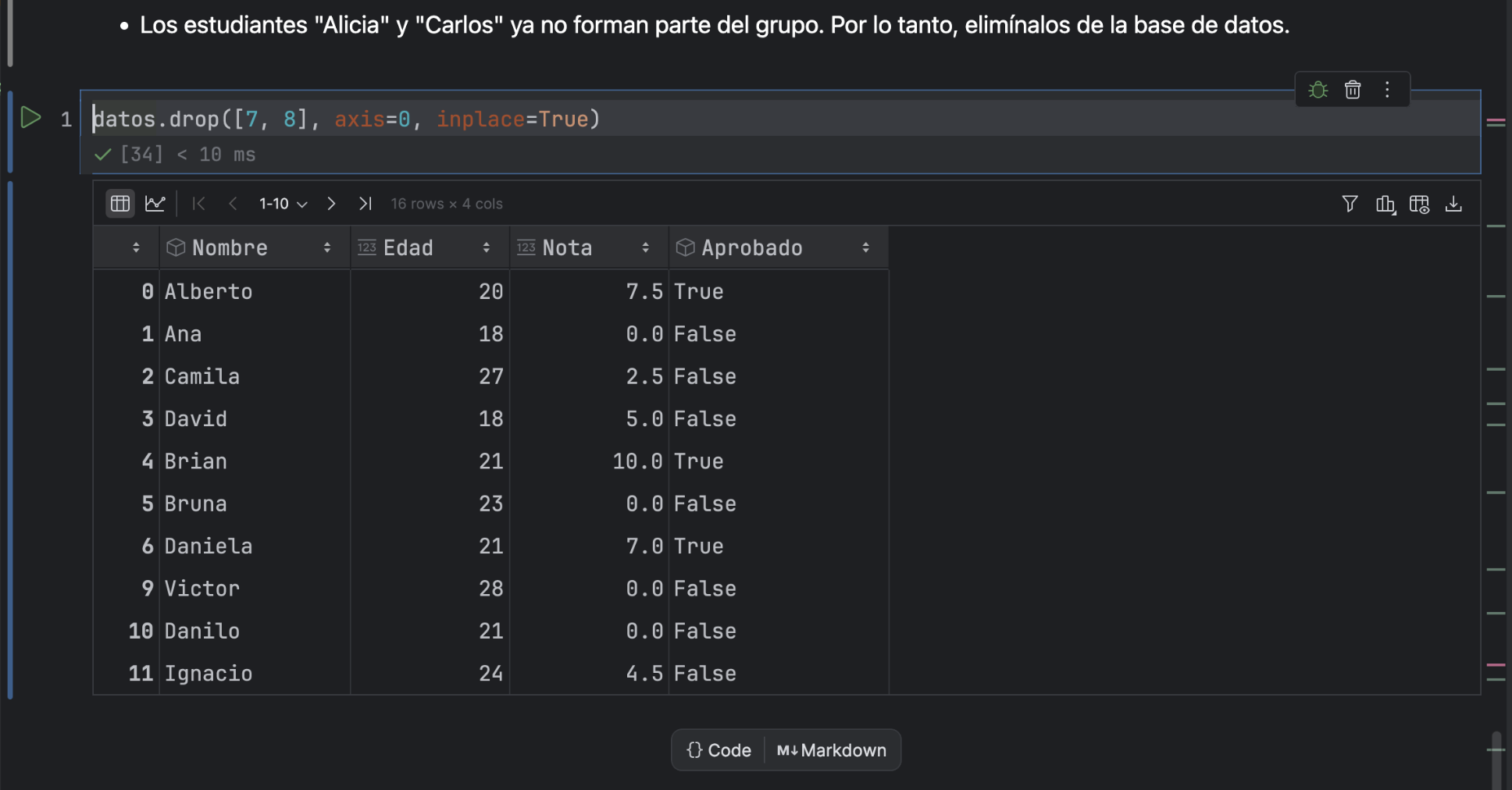
Task: Select the Daniela name cell
Action: [255, 546]
